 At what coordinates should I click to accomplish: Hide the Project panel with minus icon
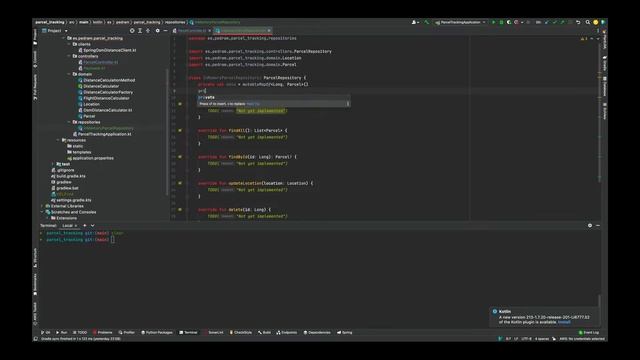click(165, 31)
